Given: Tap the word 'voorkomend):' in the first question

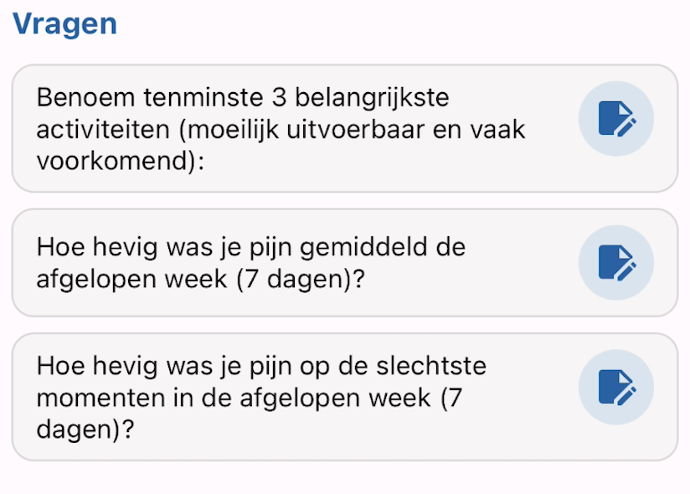Looking at the screenshot, I should coord(121,161).
